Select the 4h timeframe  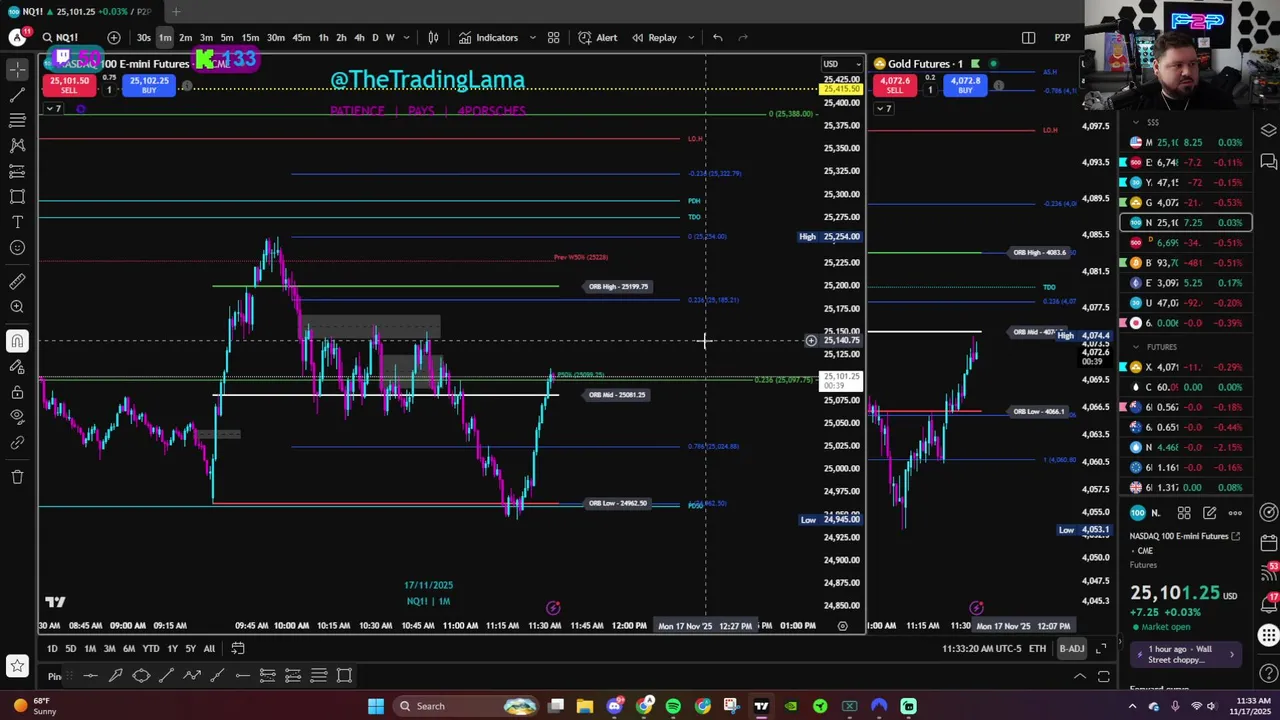(359, 38)
